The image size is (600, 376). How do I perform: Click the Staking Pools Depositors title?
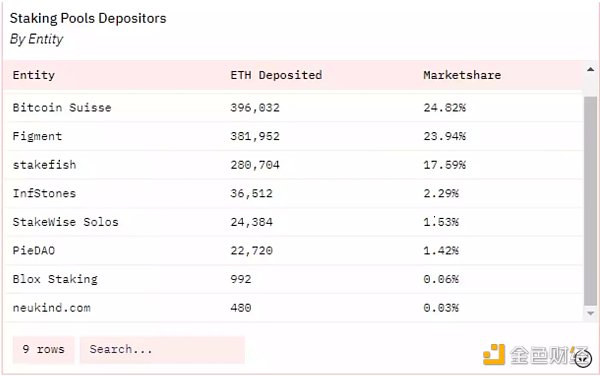coord(88,18)
